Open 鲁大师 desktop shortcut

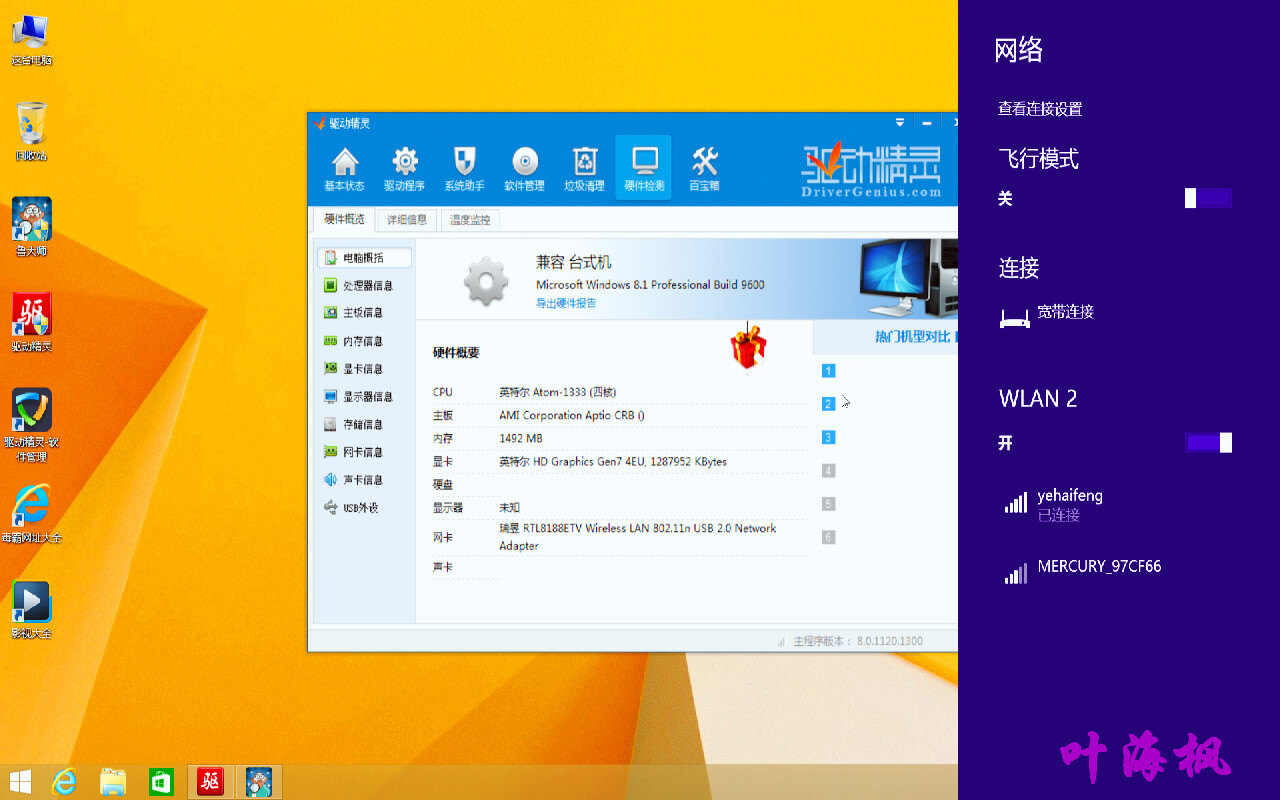pyautogui.click(x=31, y=227)
